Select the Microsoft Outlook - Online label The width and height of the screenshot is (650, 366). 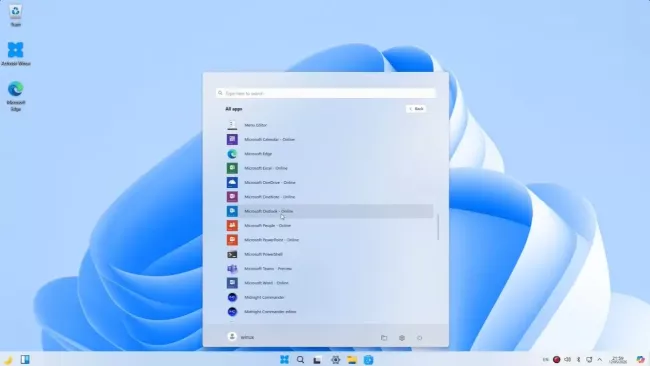point(269,211)
